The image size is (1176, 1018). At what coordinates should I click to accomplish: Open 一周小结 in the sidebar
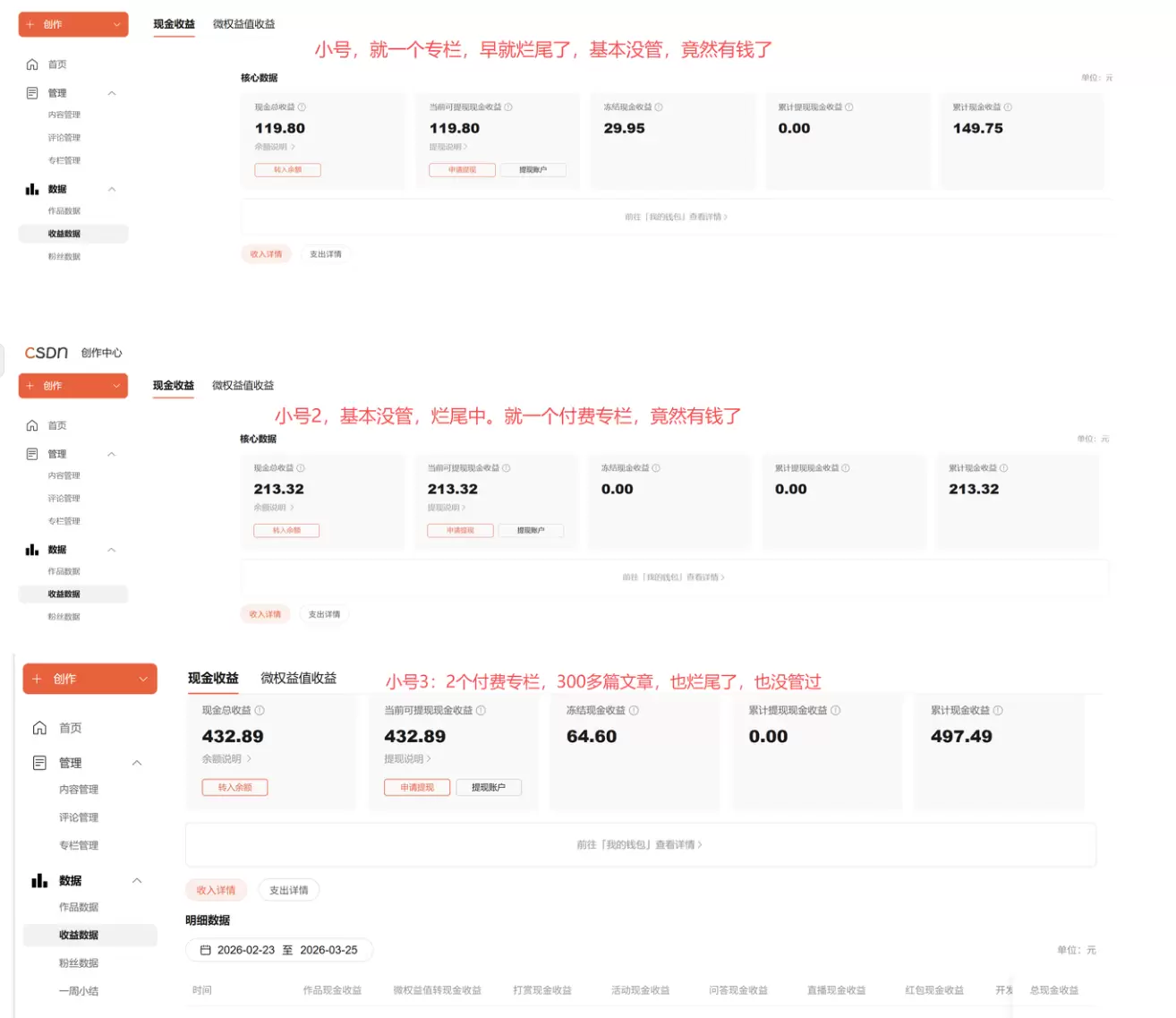(79, 991)
